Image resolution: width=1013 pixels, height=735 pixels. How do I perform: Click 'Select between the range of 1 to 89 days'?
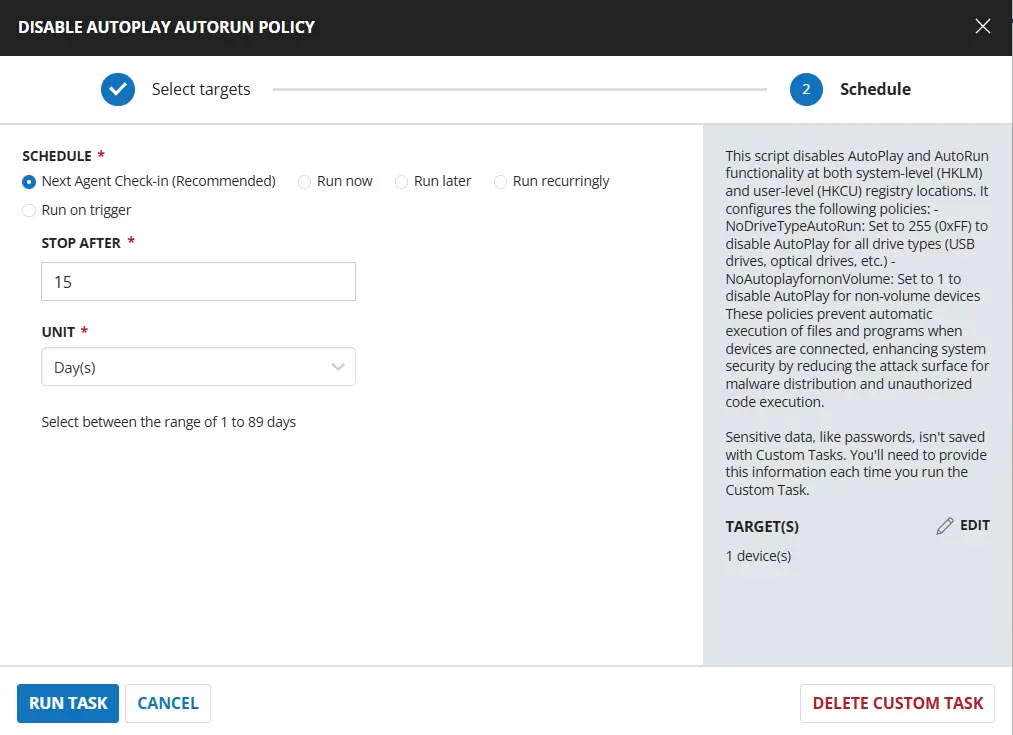click(169, 422)
